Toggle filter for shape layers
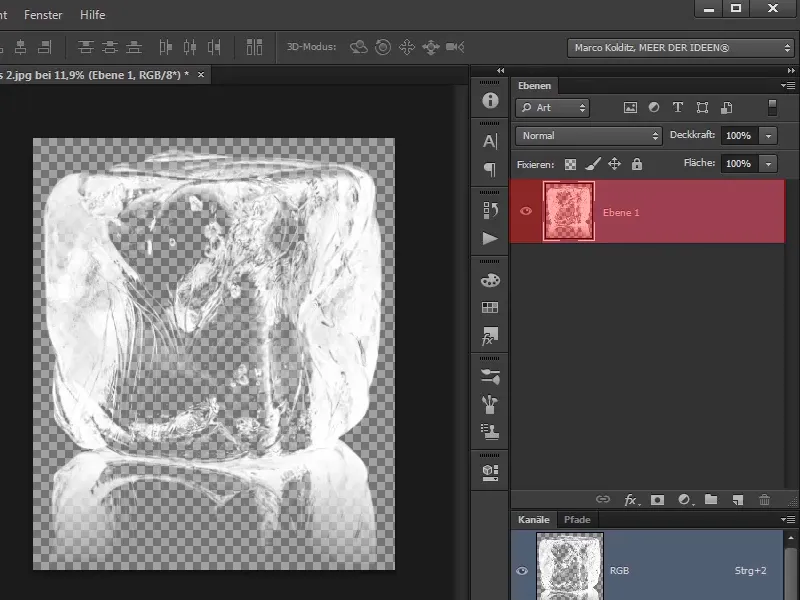This screenshot has width=800, height=600. tap(702, 108)
